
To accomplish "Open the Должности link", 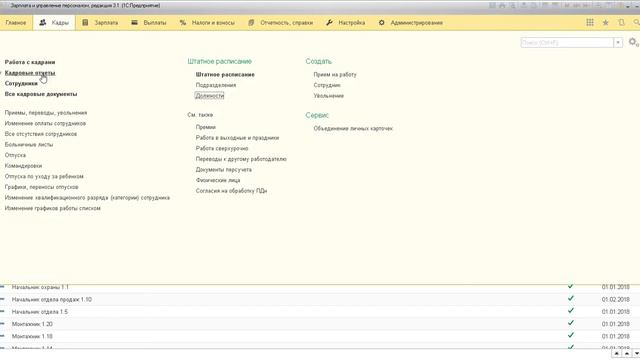I will (x=210, y=96).
